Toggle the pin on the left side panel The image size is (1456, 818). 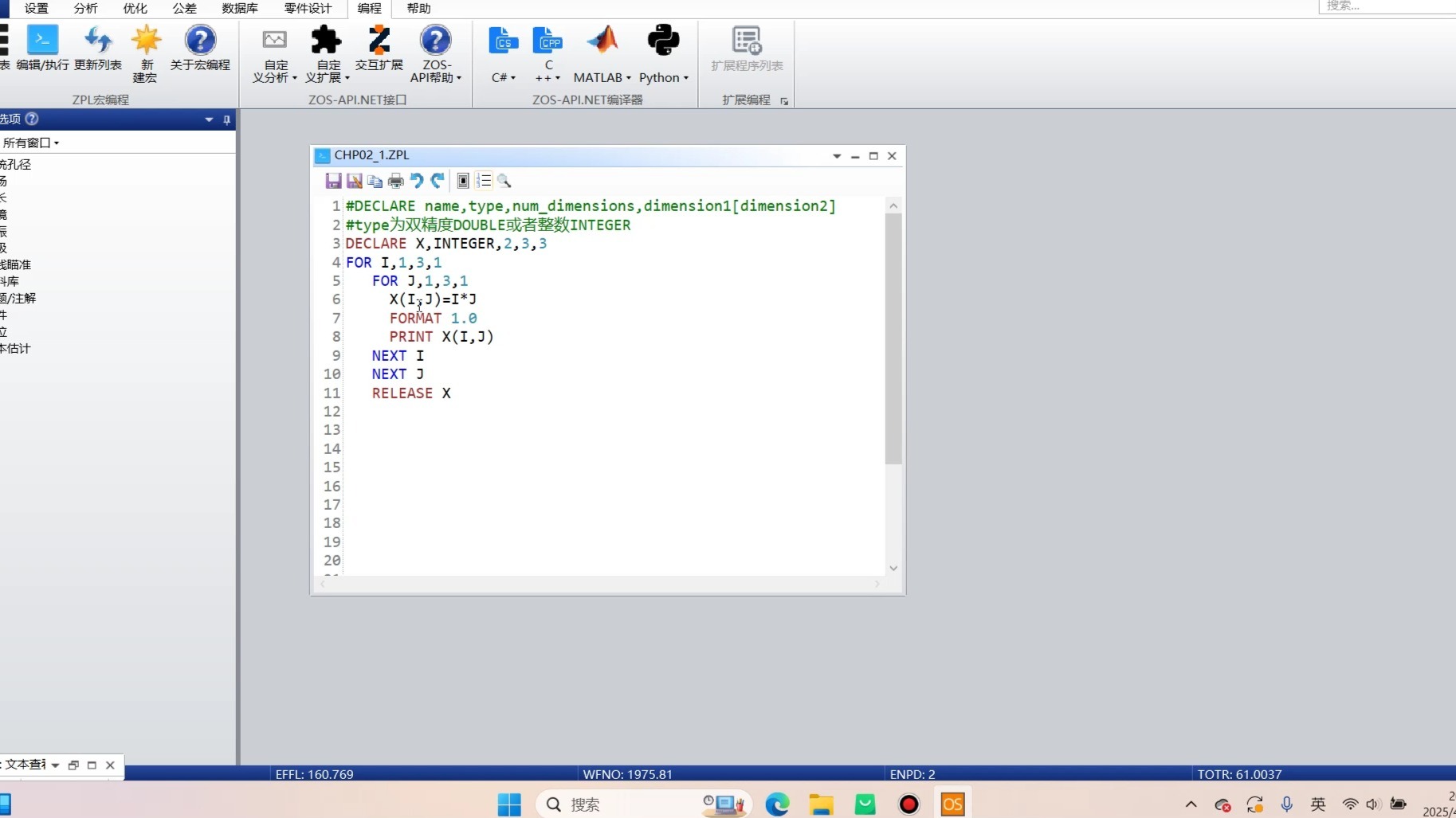click(226, 119)
